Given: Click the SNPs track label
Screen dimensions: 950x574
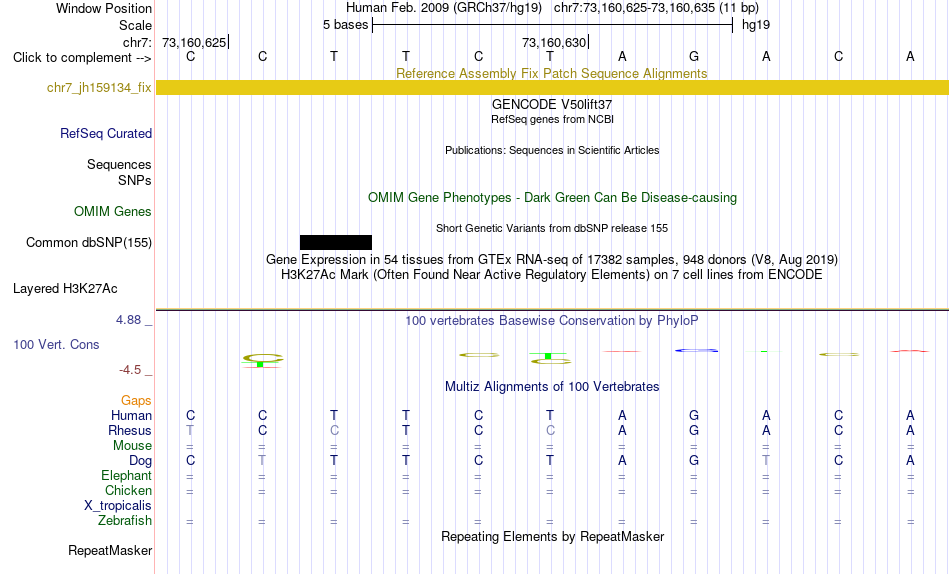Looking at the screenshot, I should click(x=135, y=180).
